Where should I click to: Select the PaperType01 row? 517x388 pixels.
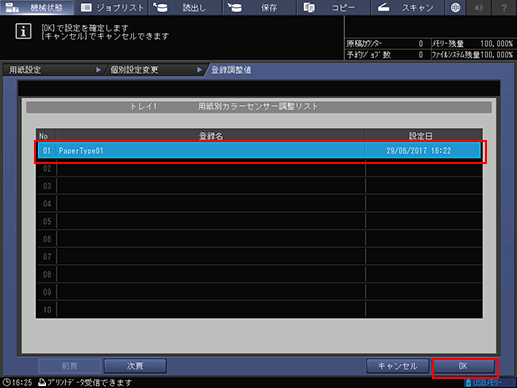tap(259, 151)
